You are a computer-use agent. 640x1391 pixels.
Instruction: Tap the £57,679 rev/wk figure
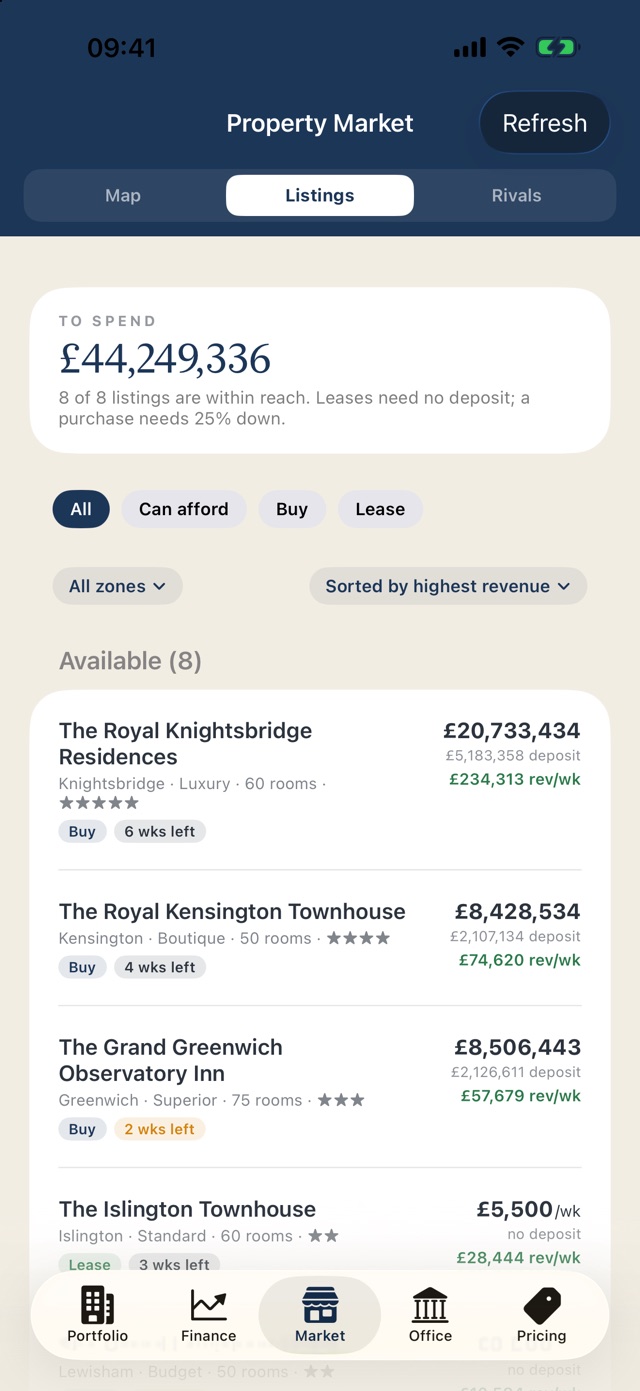tap(521, 1096)
